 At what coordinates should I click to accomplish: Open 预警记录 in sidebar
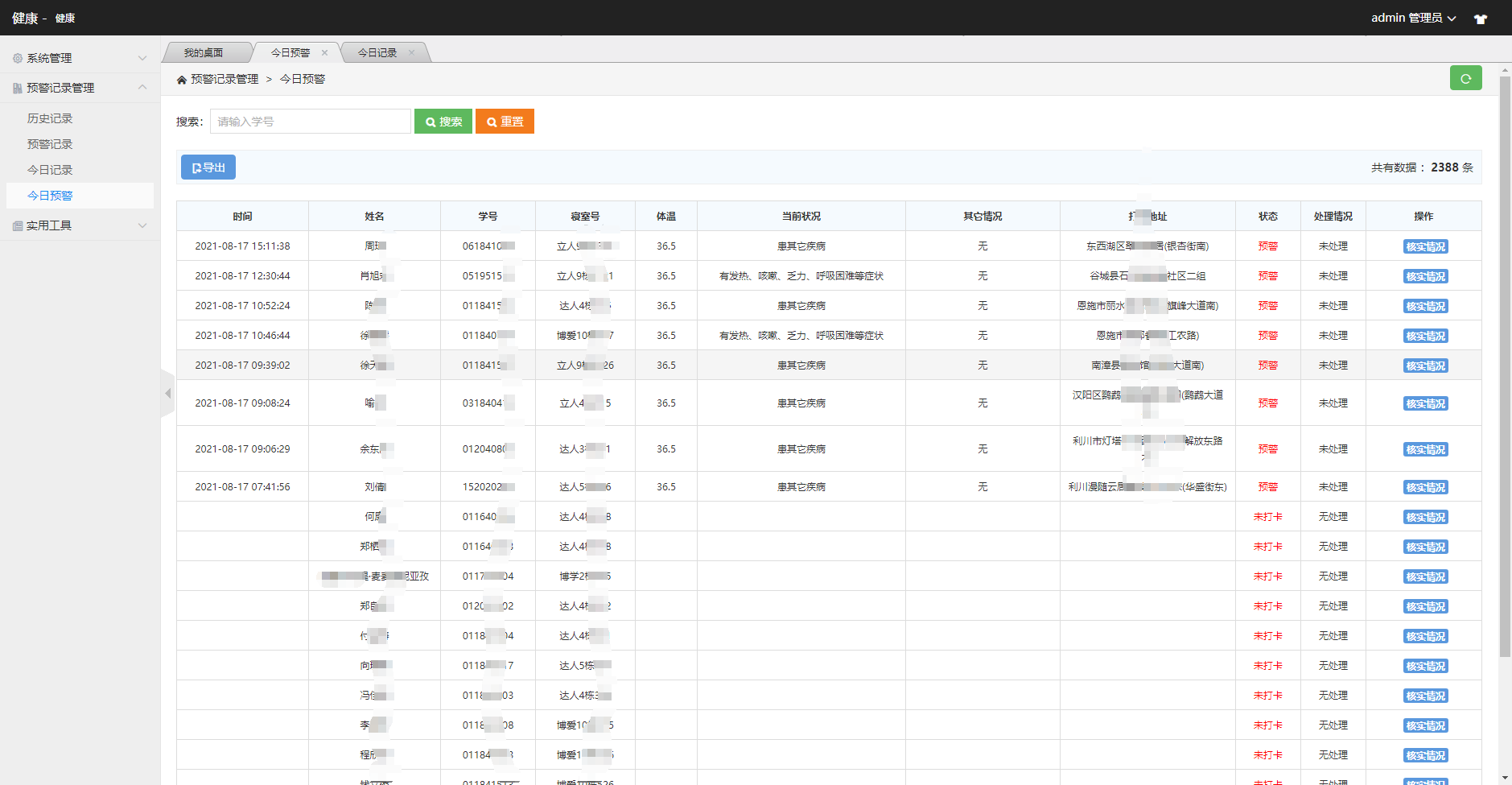coord(50,144)
